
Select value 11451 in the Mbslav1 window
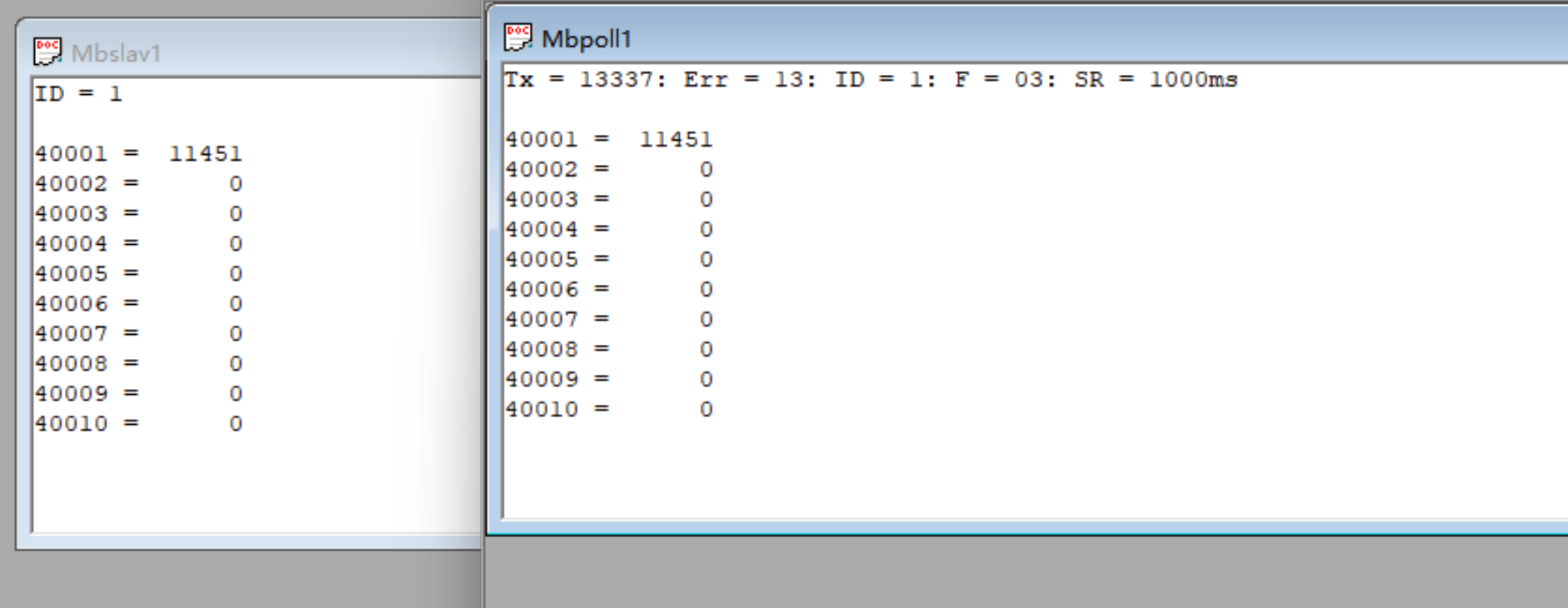click(x=206, y=154)
